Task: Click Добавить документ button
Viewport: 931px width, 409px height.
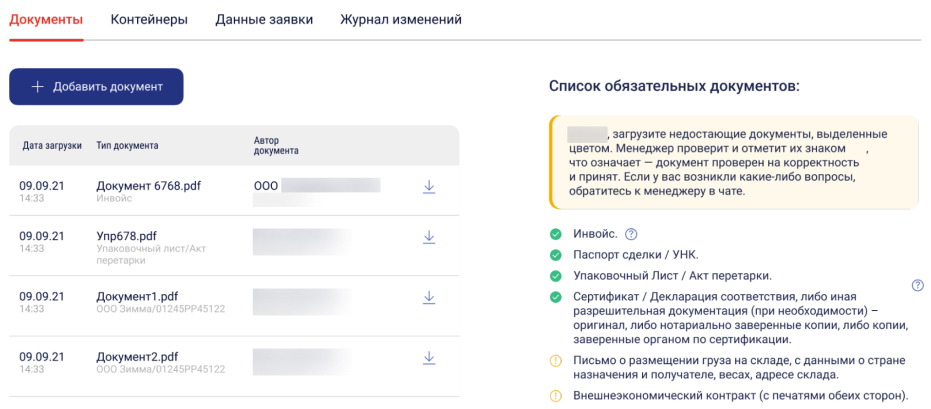Action: pyautogui.click(x=96, y=87)
